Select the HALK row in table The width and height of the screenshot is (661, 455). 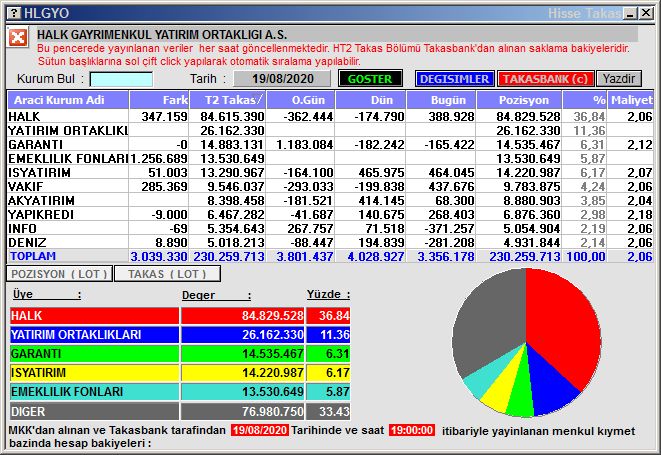tap(330, 116)
